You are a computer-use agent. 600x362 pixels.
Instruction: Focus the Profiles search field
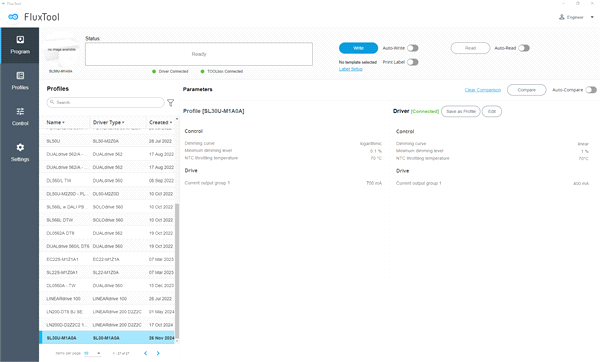(x=106, y=102)
